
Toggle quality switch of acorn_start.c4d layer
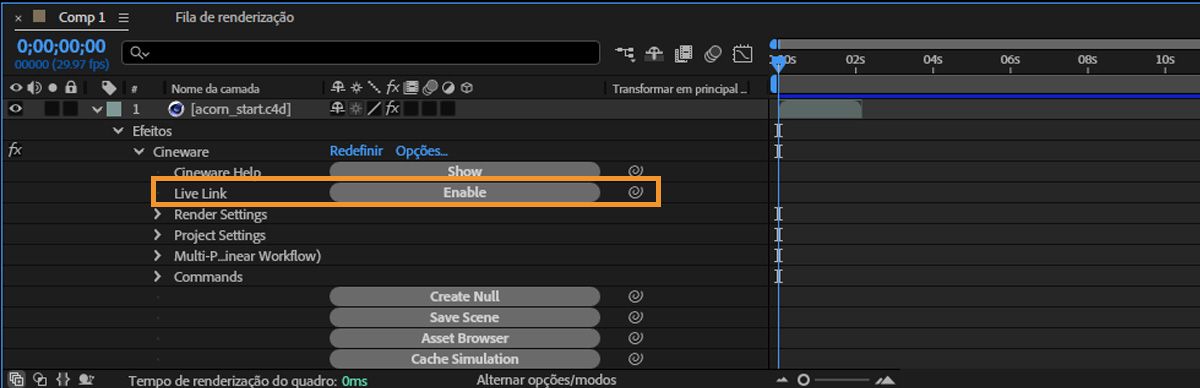tap(374, 108)
